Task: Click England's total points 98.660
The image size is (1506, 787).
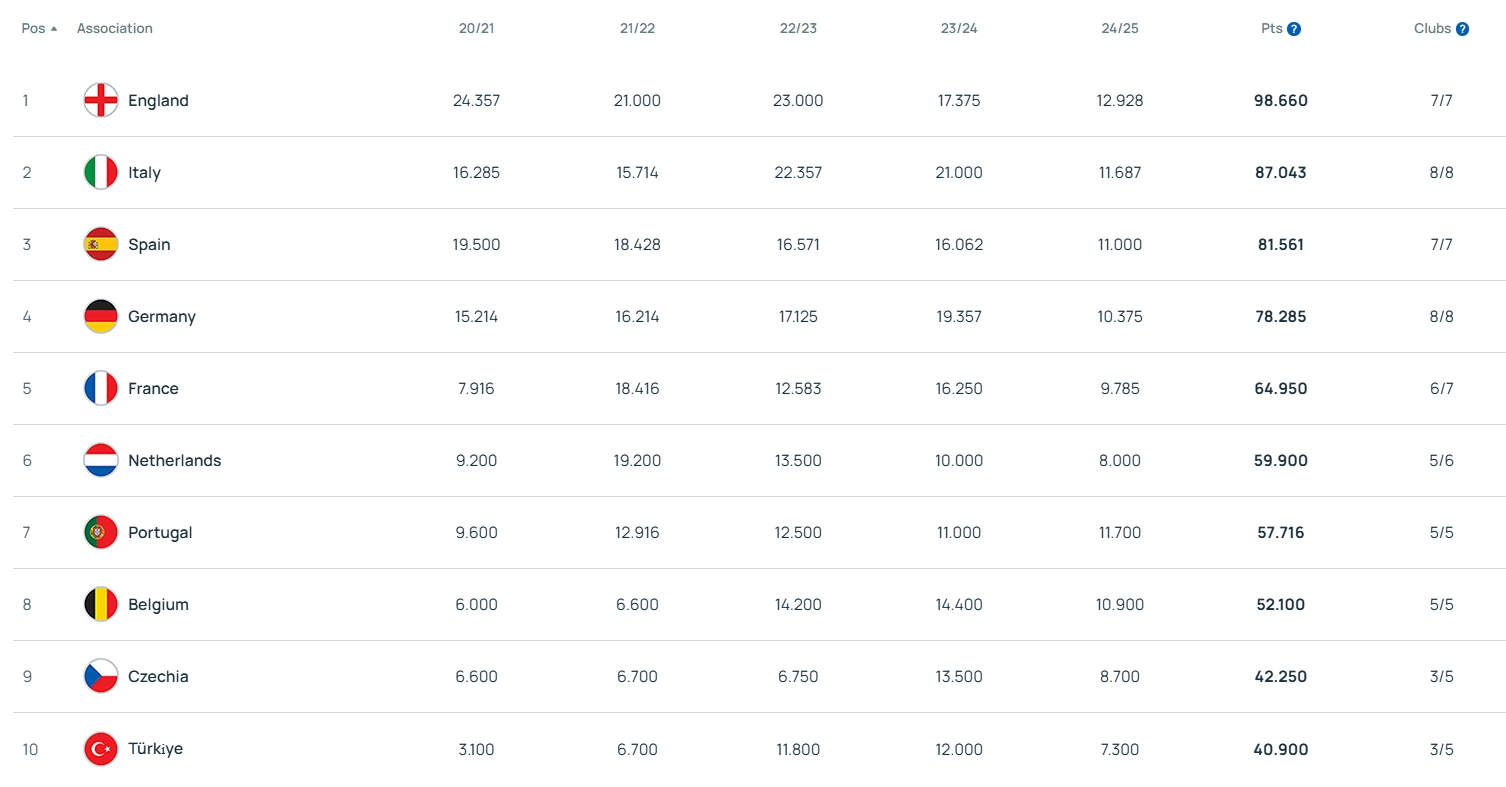Action: 1281,101
